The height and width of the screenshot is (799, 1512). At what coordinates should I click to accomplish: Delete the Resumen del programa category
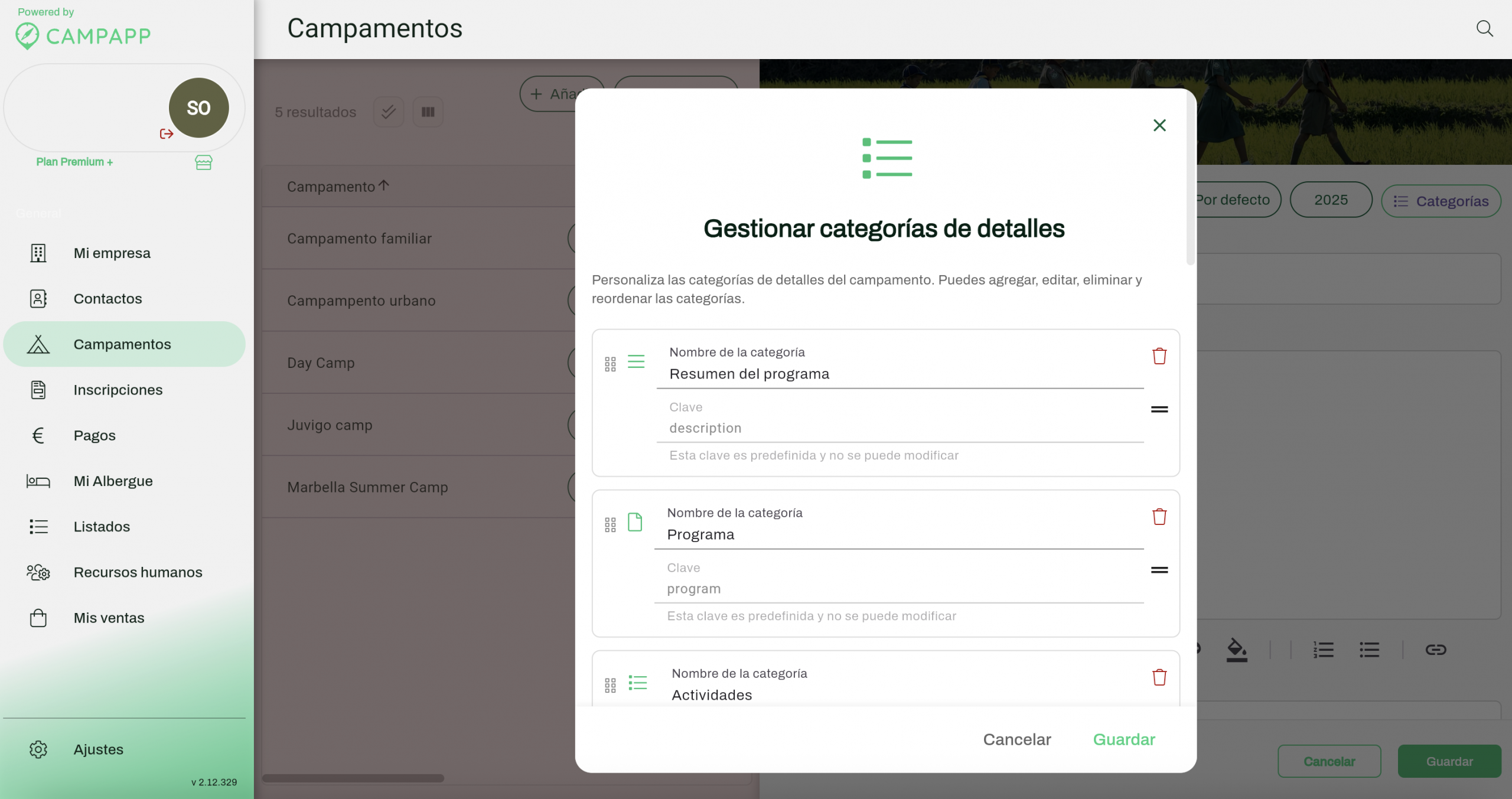[x=1159, y=356]
